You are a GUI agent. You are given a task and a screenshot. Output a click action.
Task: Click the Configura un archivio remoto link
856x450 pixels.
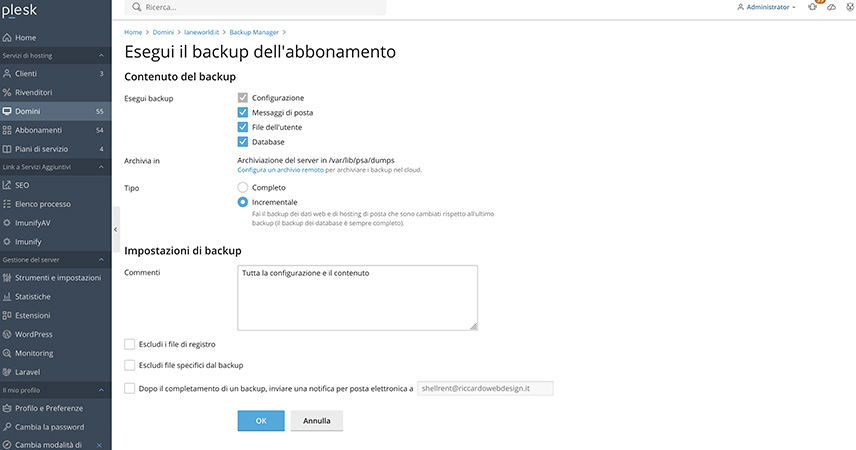tap(279, 170)
